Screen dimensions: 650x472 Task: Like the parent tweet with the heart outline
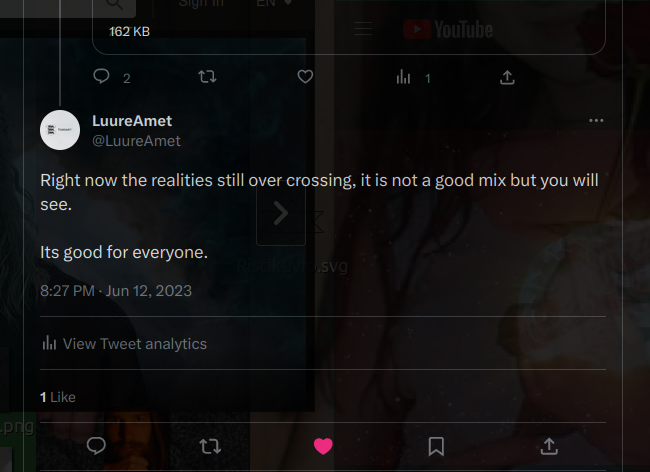tap(305, 77)
